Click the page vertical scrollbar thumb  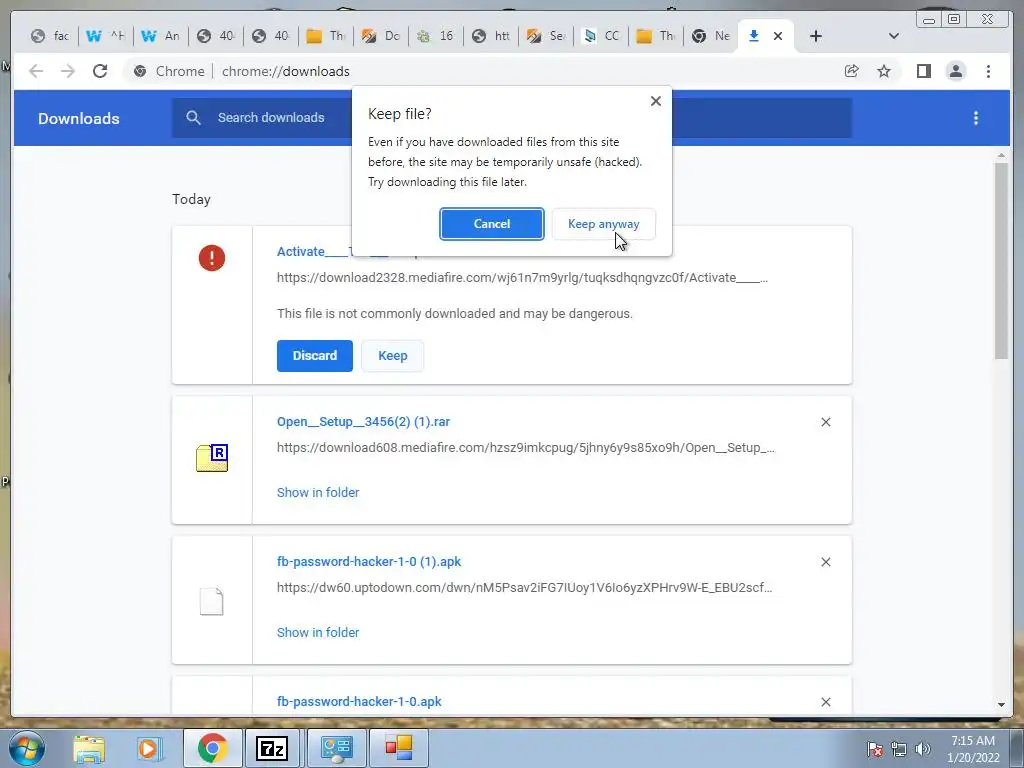point(1001,260)
